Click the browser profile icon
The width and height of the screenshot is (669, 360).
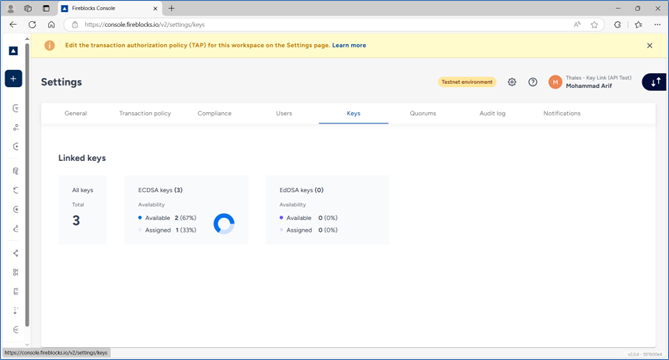[x=11, y=8]
